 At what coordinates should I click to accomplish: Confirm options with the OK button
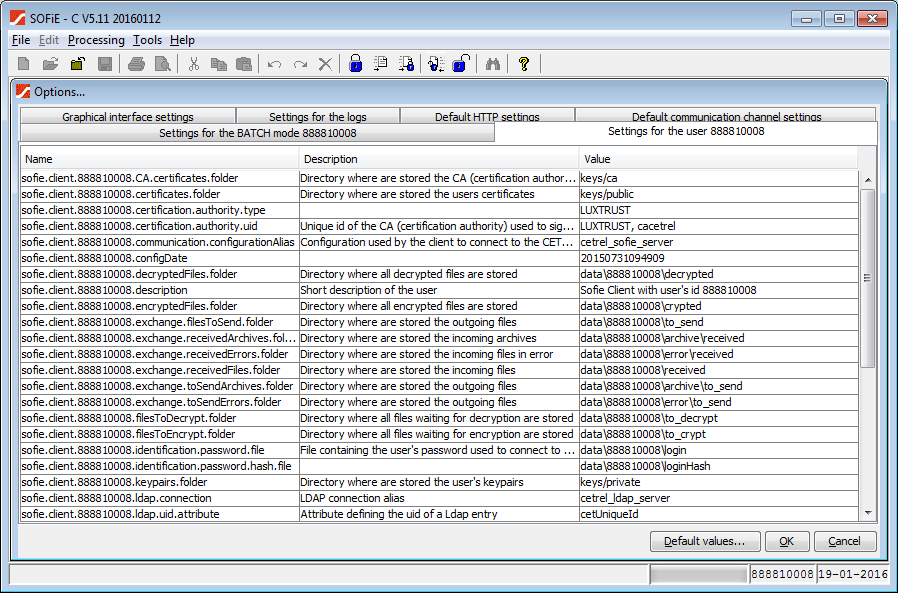pos(786,541)
